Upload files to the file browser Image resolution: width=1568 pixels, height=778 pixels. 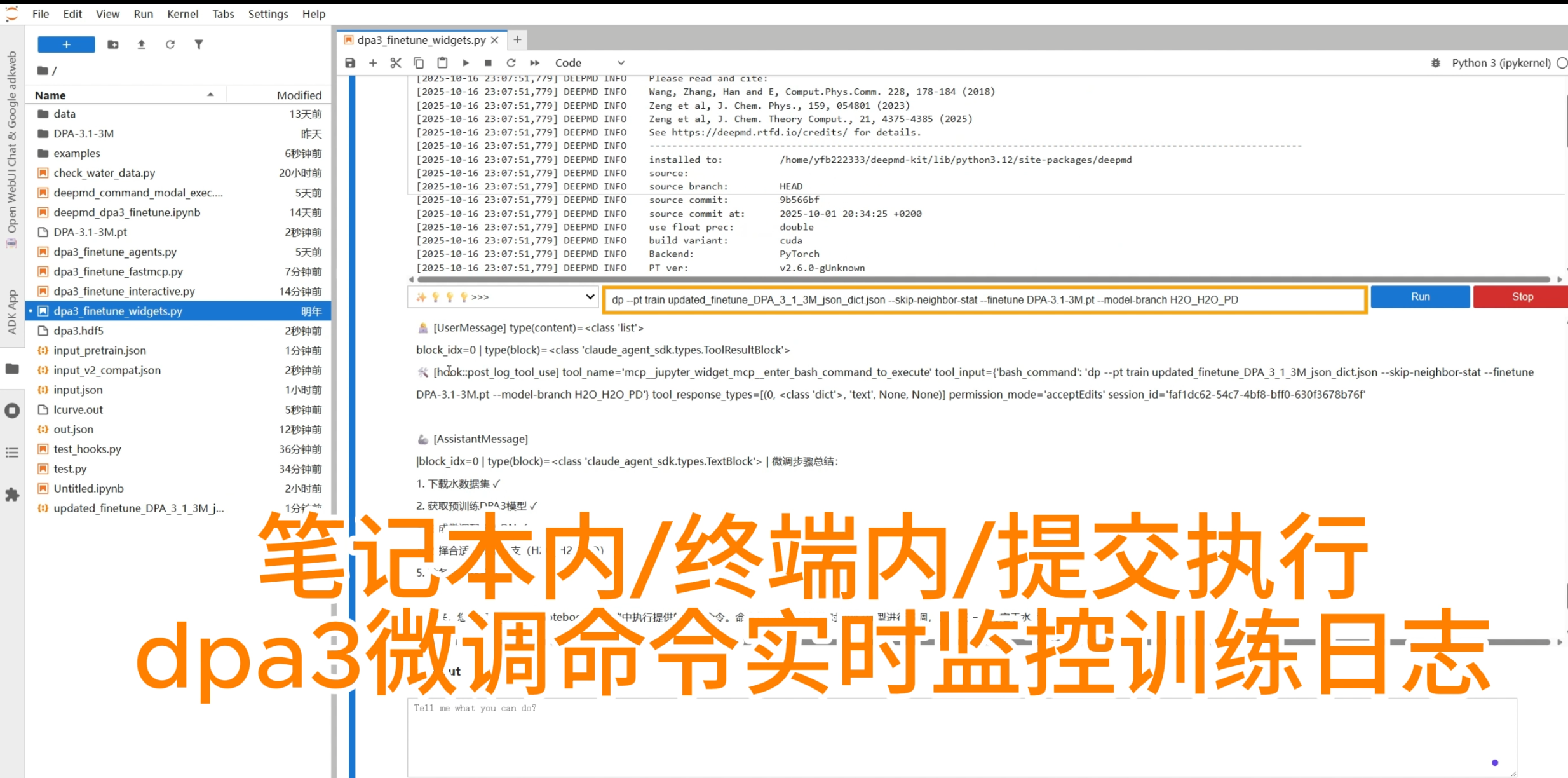point(141,44)
